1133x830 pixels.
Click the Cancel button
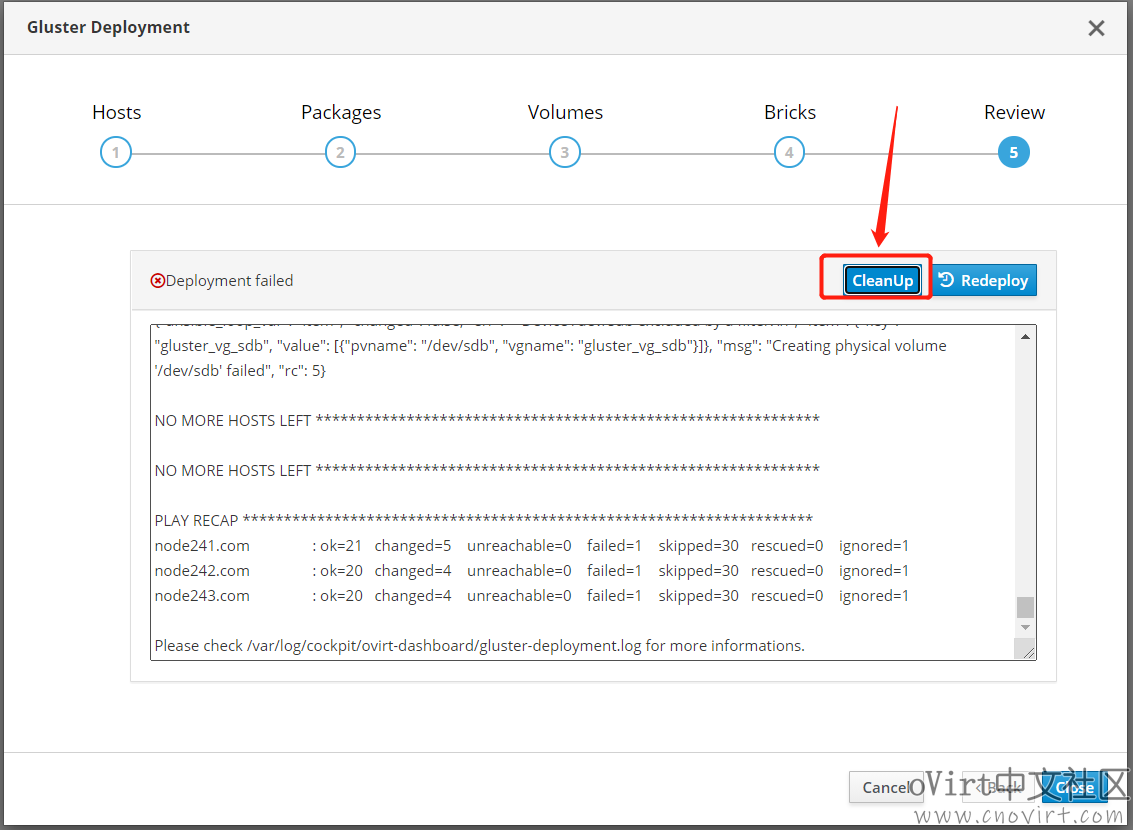[887, 787]
